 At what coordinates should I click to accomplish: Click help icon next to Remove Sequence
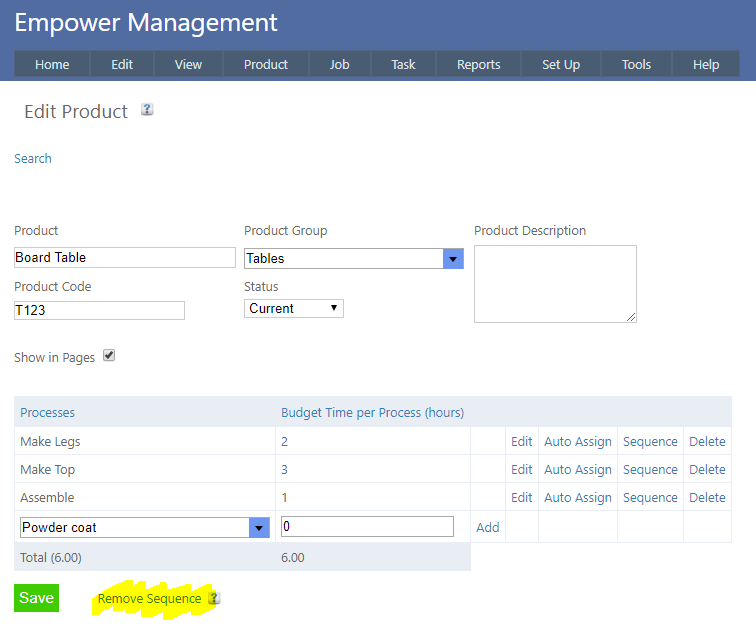[213, 598]
